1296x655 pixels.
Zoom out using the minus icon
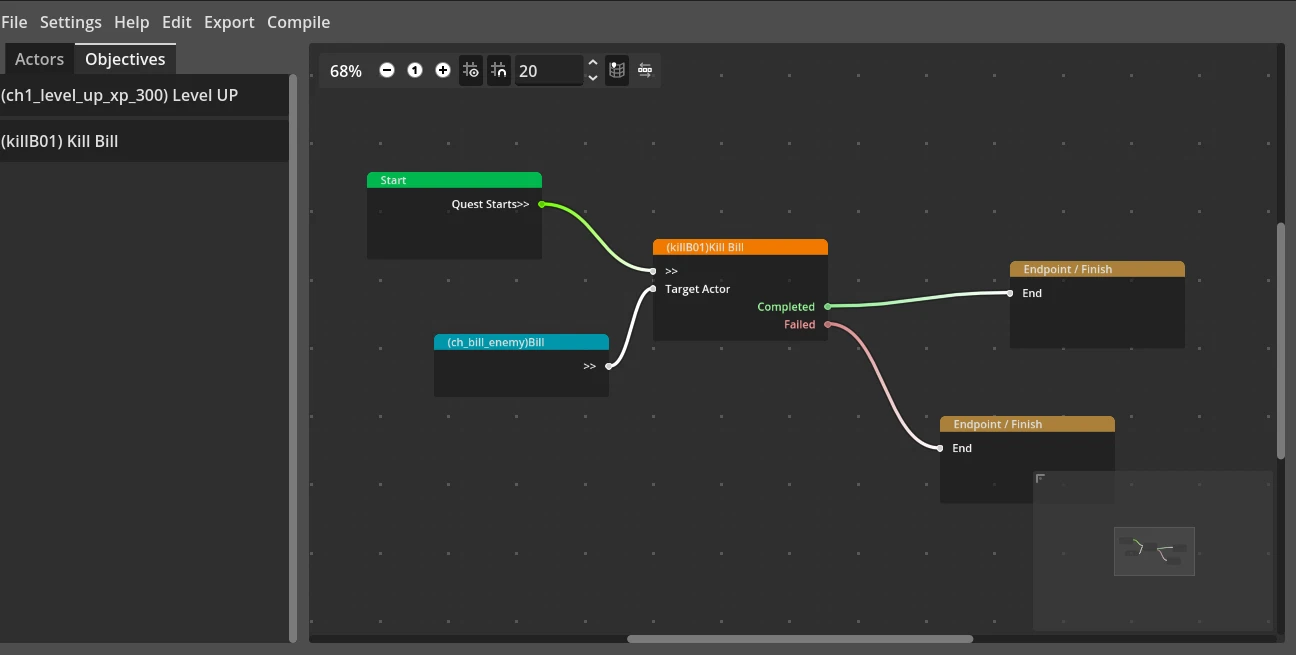click(387, 70)
